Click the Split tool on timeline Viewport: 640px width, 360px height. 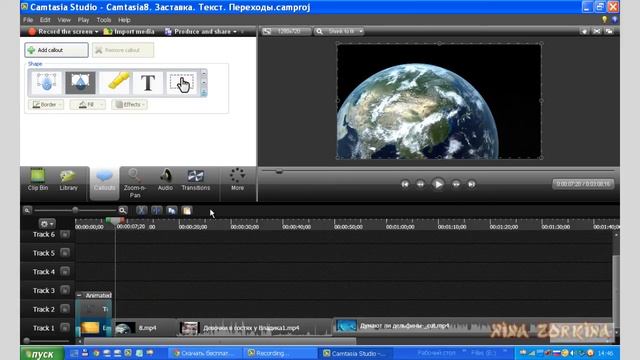tap(156, 210)
